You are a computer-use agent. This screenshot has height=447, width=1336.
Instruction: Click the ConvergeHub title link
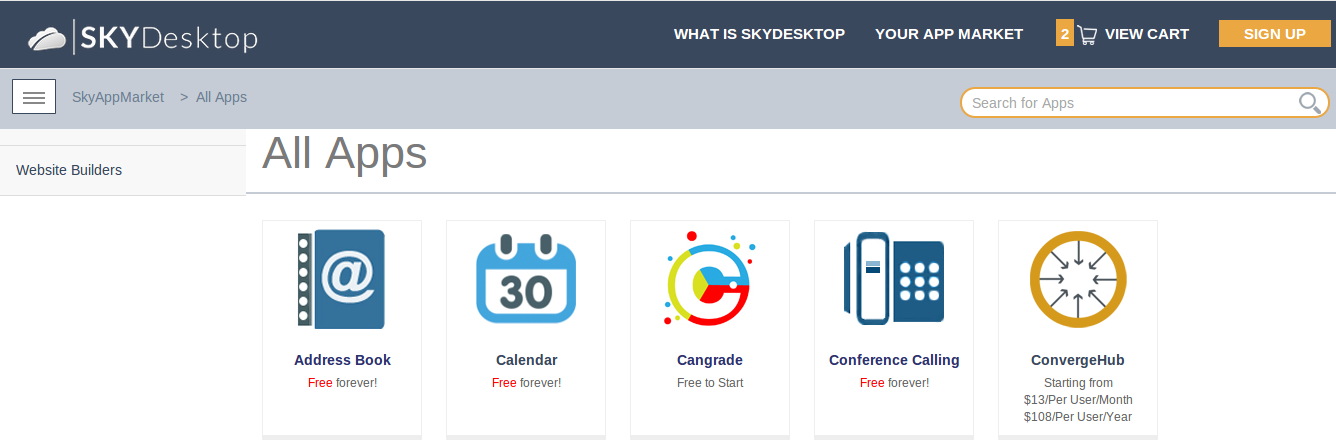tap(1078, 360)
